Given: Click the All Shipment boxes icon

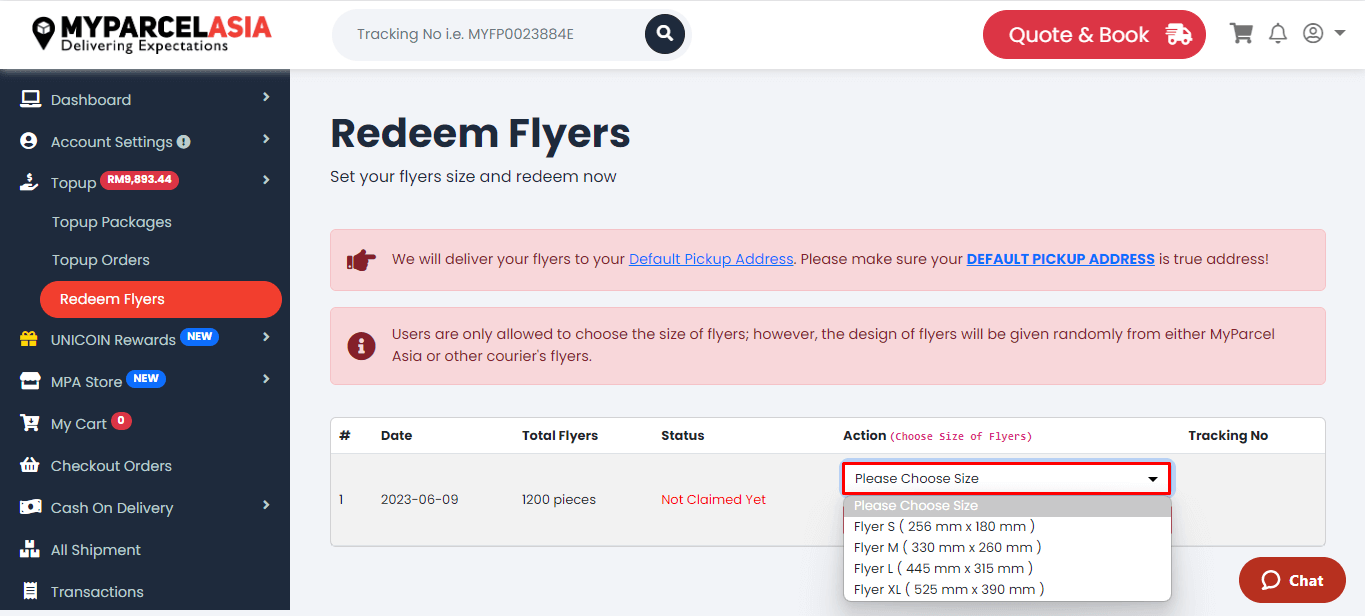Looking at the screenshot, I should [x=30, y=549].
